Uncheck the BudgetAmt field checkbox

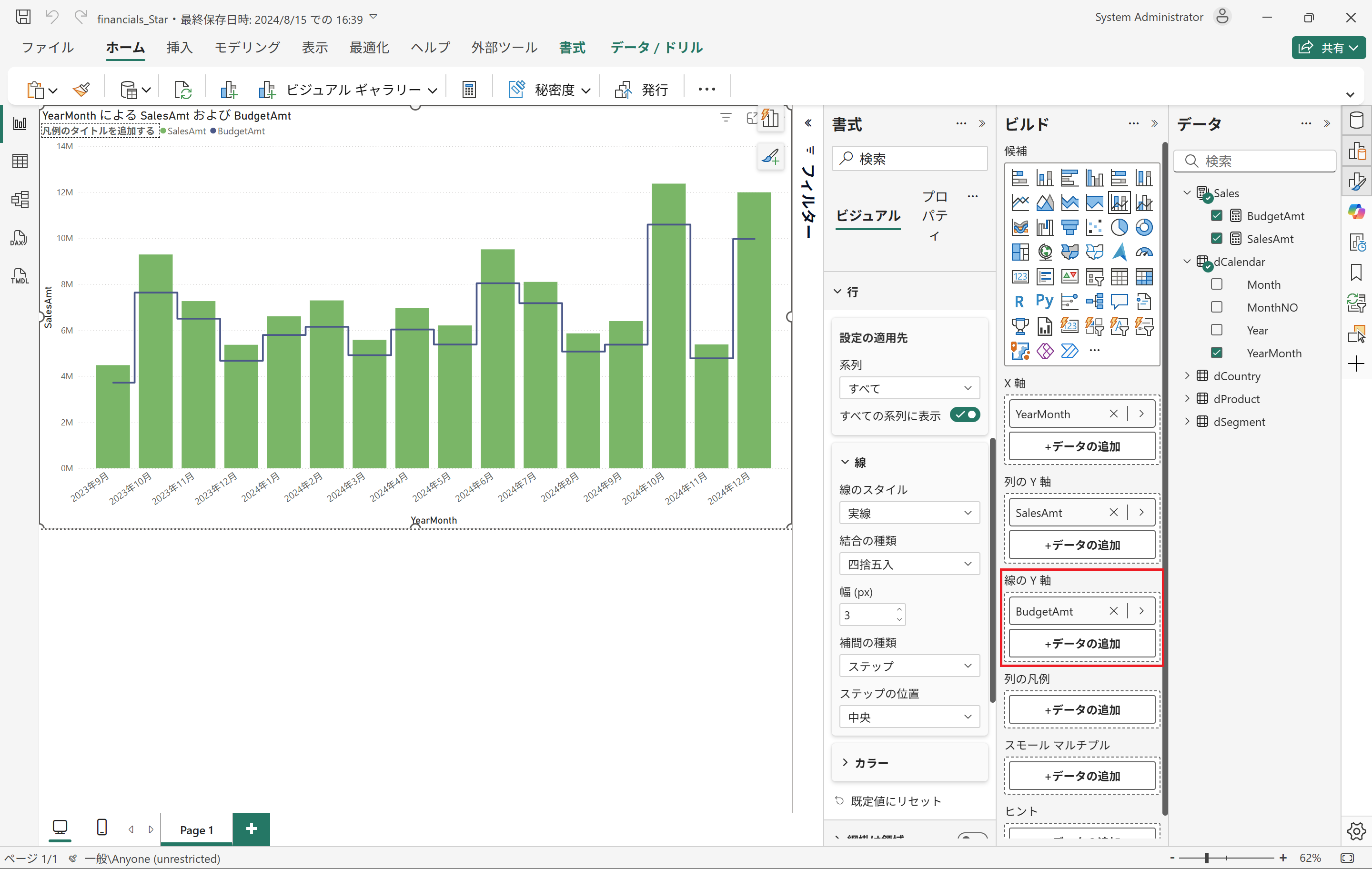1216,216
